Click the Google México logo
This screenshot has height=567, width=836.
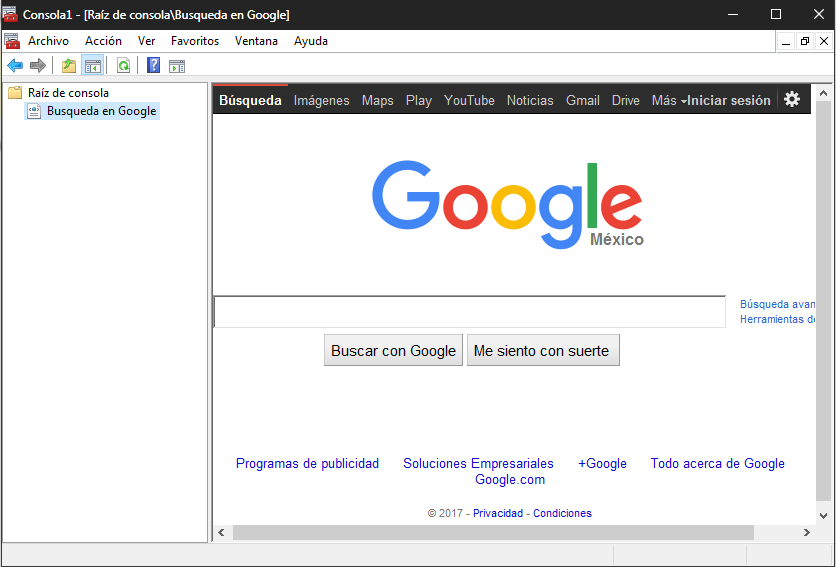[507, 205]
